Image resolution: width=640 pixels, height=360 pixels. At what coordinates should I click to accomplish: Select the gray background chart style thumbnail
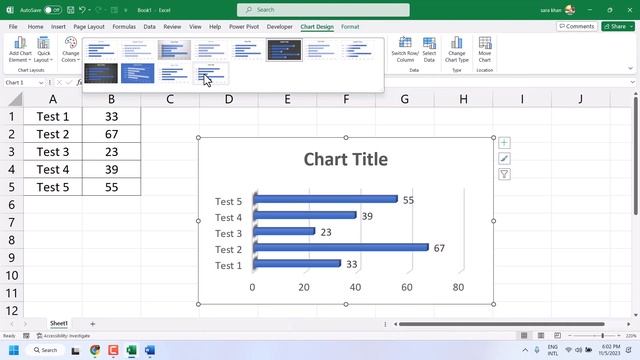point(174,50)
